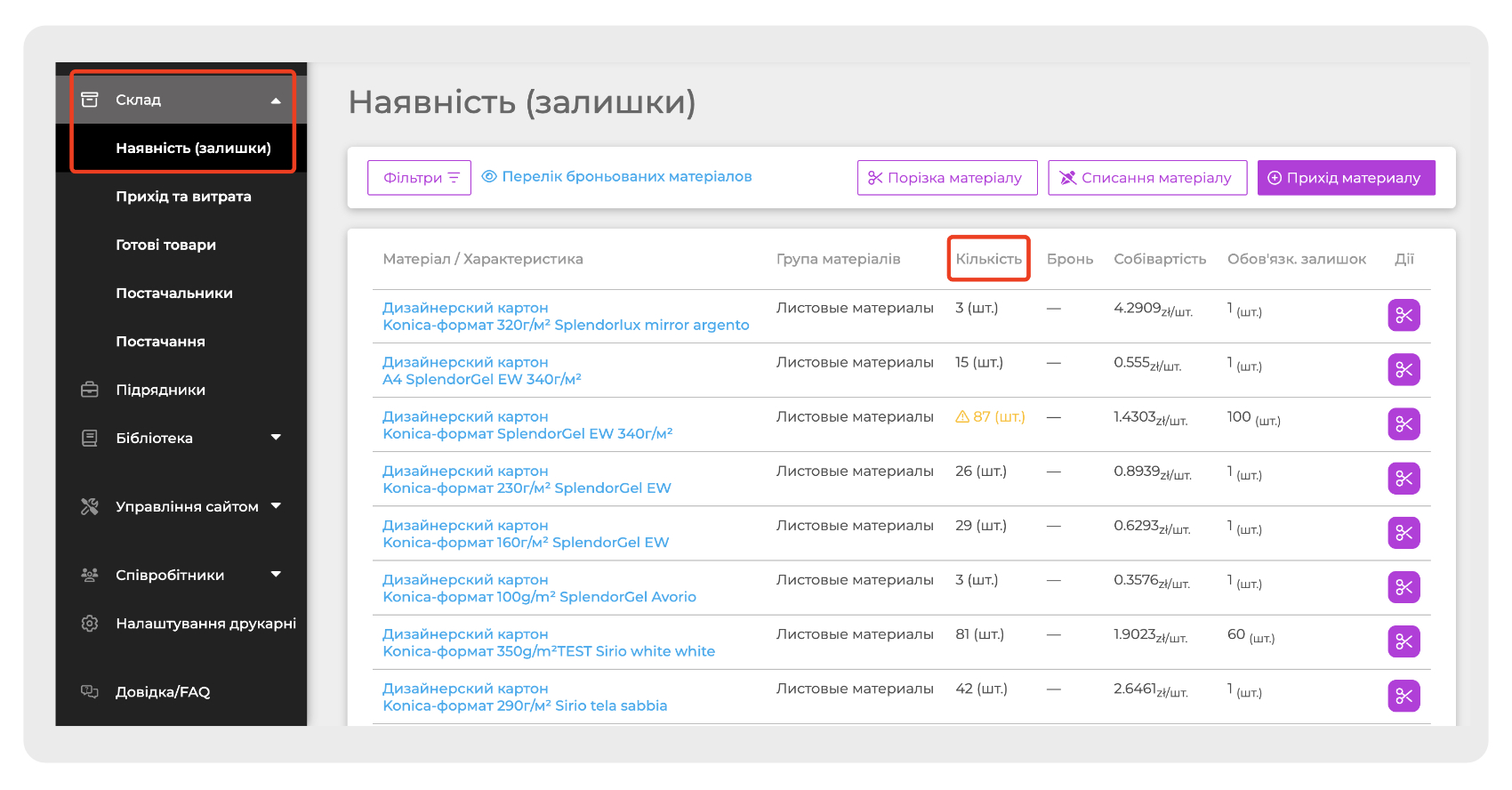Expand Управління сайтом dropdown arrow
Image resolution: width=1512 pixels, height=790 pixels.
[276, 506]
